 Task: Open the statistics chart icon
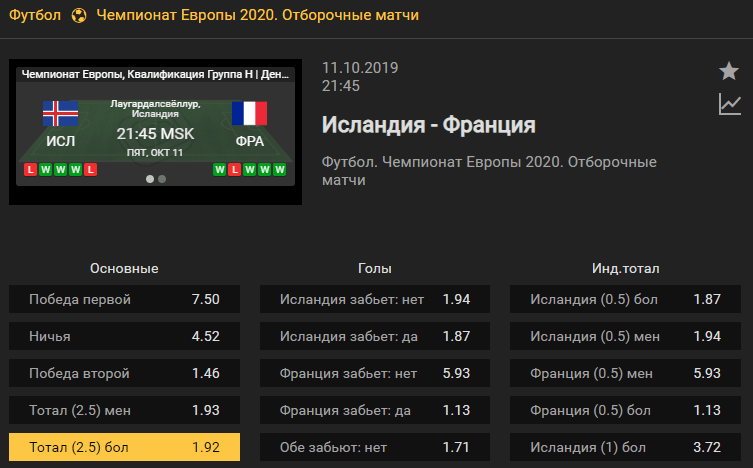(729, 104)
